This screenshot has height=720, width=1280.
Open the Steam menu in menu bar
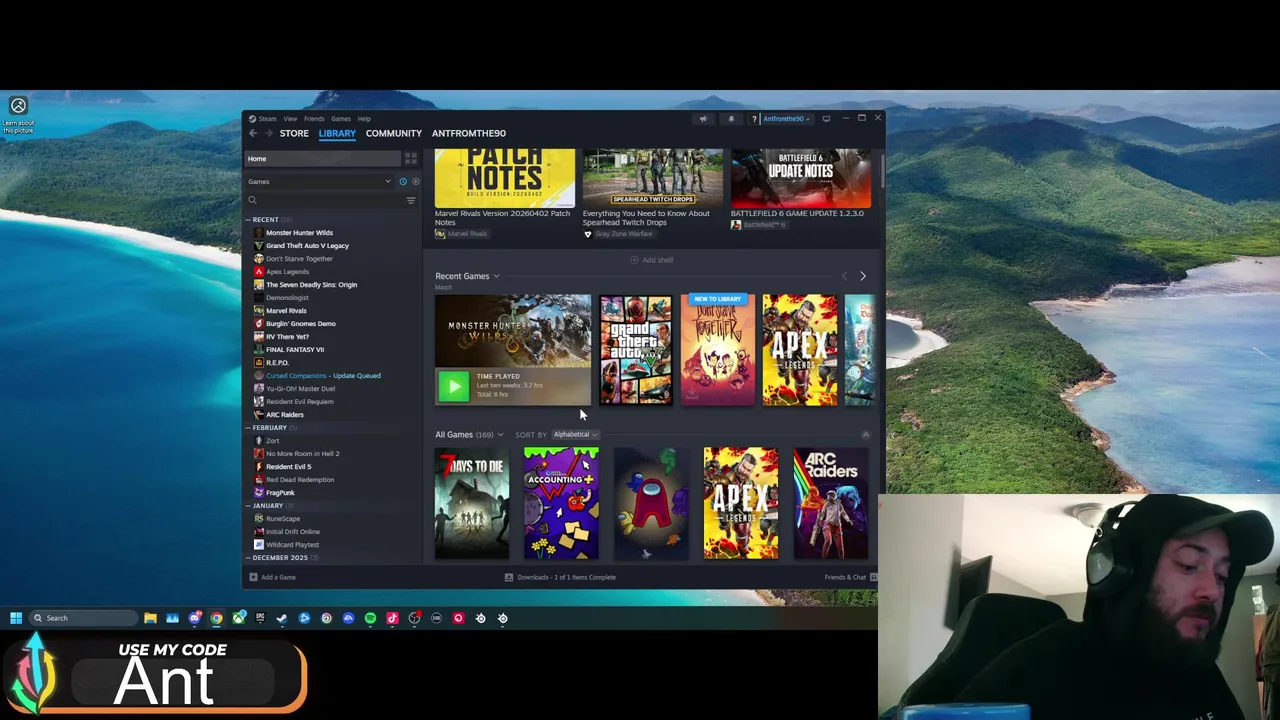(x=267, y=119)
